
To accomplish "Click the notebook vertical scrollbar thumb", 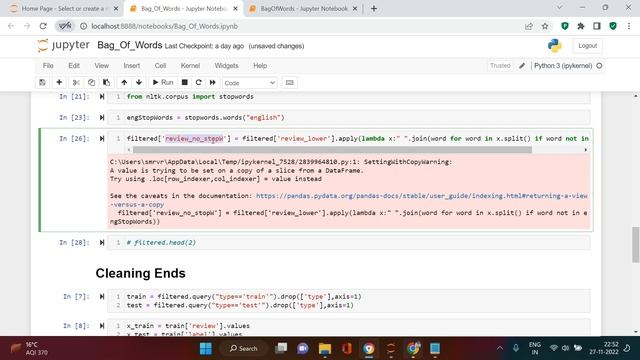I will click(x=636, y=245).
